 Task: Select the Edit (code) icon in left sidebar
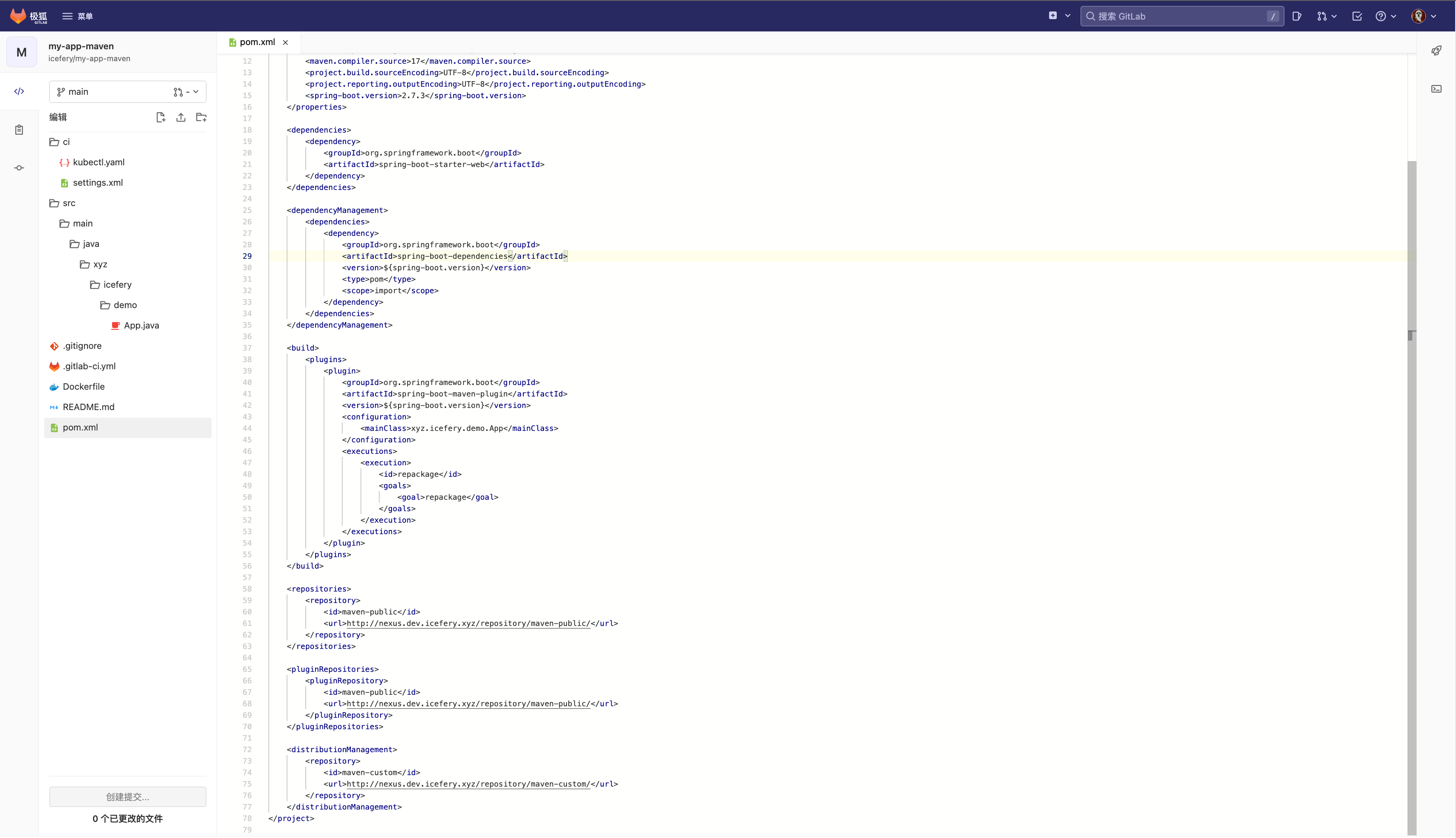(19, 91)
